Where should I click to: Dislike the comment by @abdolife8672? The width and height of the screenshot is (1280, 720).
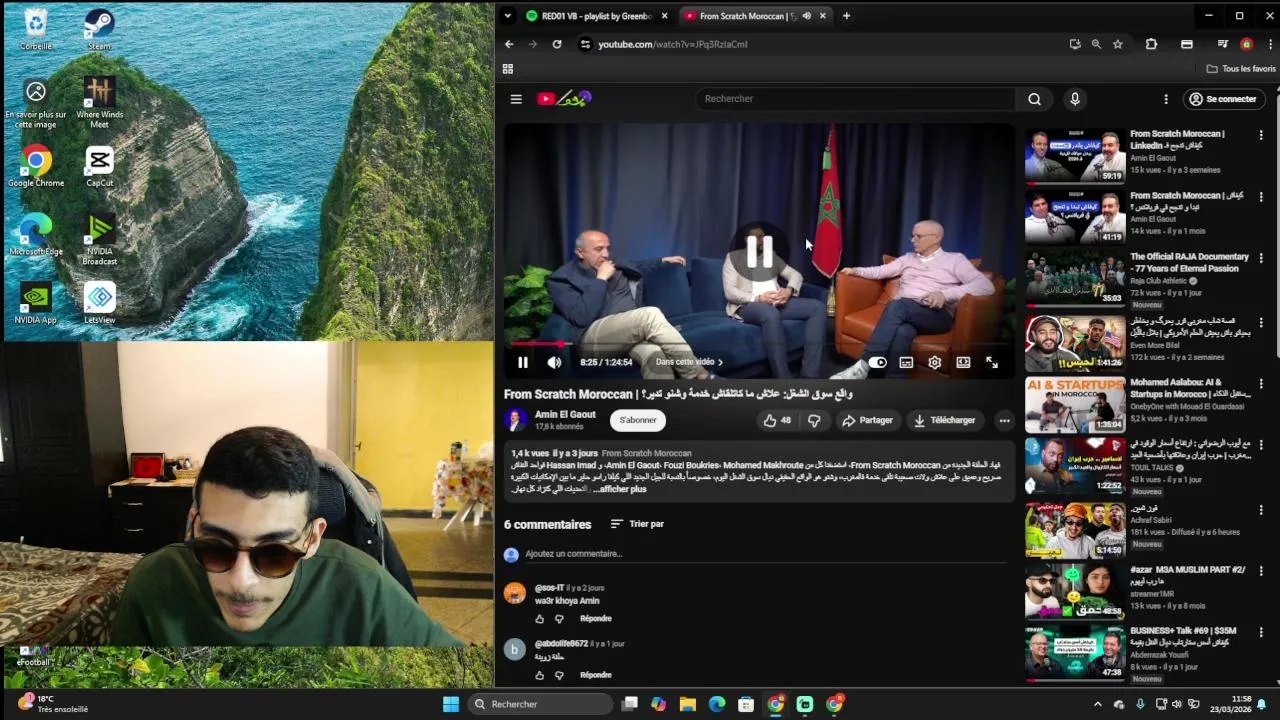[559, 675]
